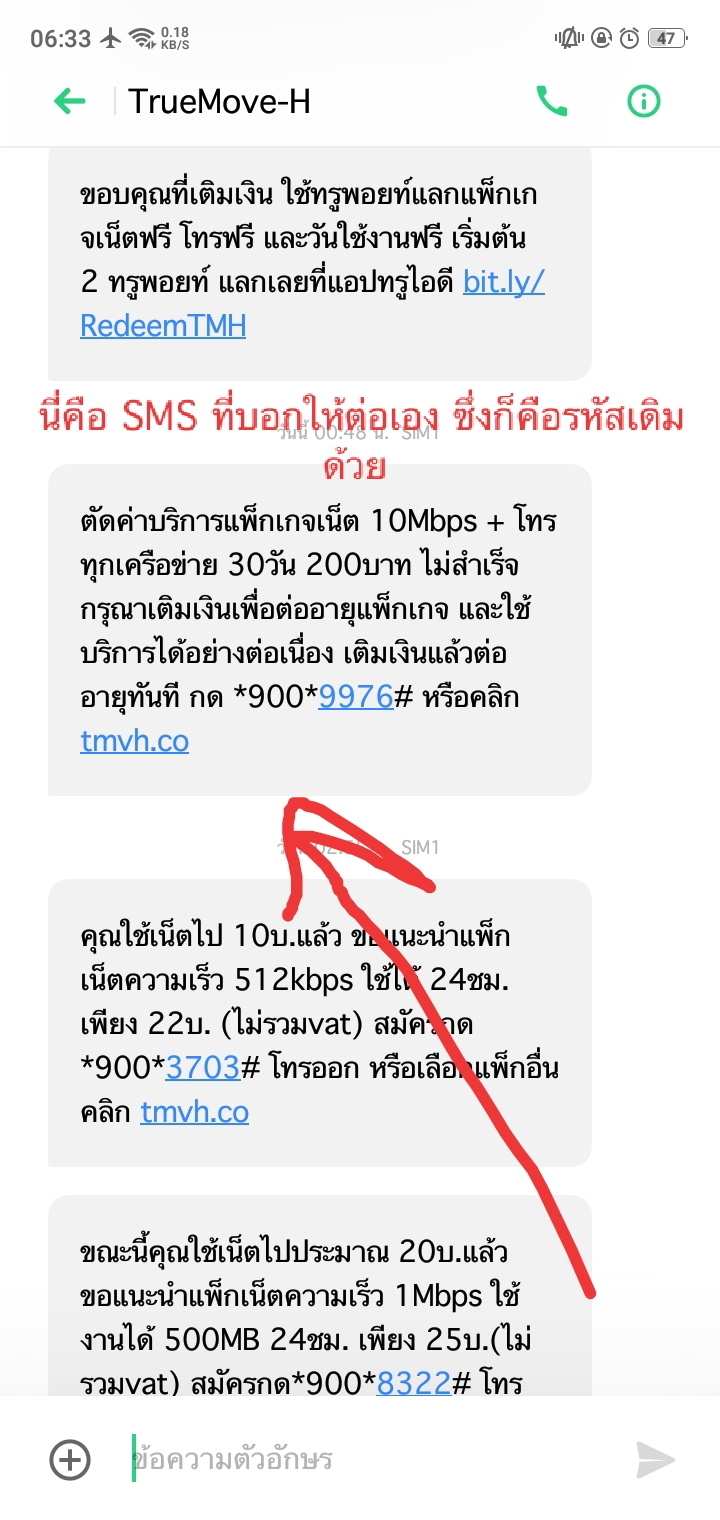Open the tmvh.co link in the 512kbps message

coord(194,1111)
